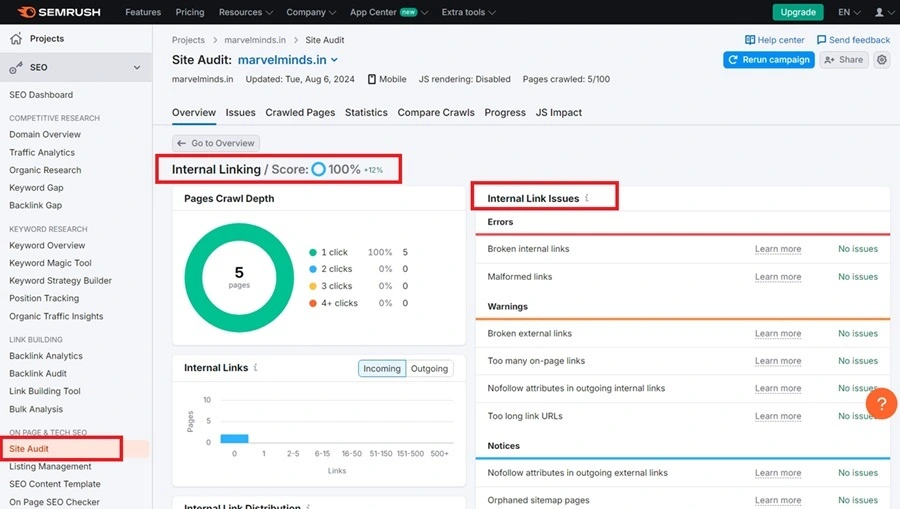Switch to the Progress tab
The height and width of the screenshot is (509, 900).
(x=505, y=112)
